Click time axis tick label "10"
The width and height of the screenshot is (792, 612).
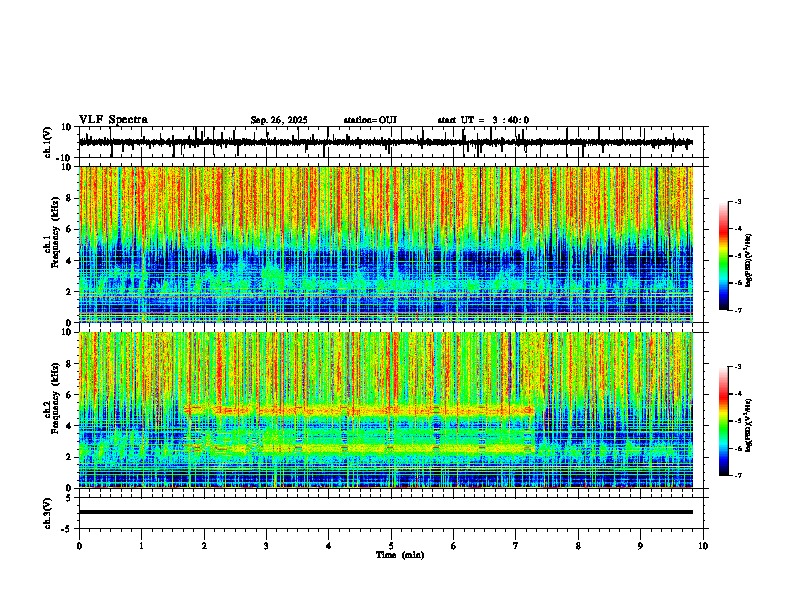tap(703, 546)
